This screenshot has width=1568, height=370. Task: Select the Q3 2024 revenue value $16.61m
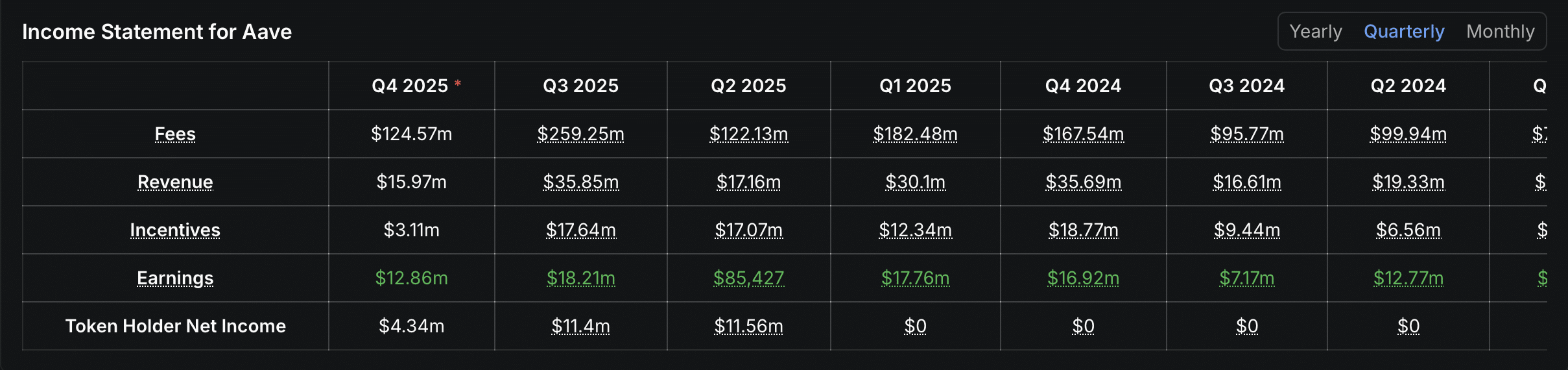[1246, 182]
